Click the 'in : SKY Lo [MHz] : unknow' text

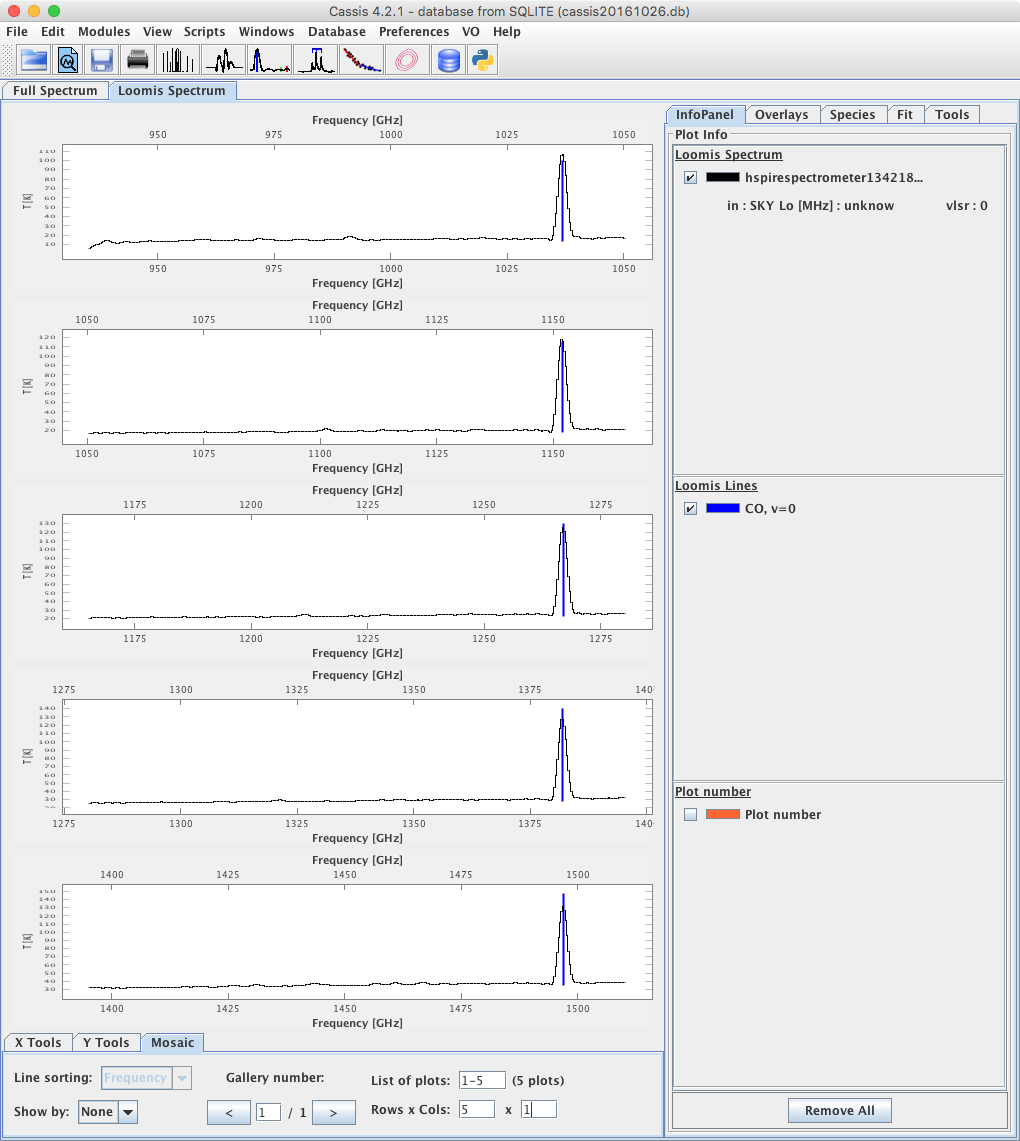click(x=810, y=206)
